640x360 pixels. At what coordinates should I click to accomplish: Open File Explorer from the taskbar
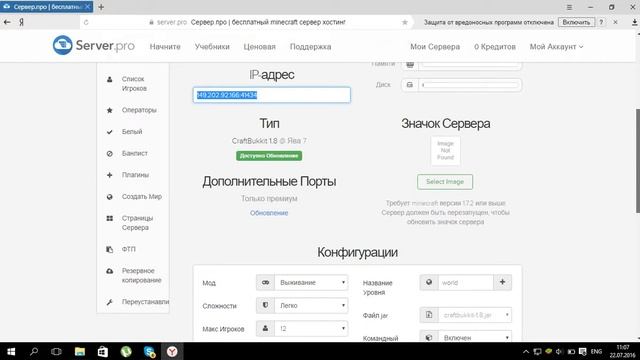tap(80, 351)
